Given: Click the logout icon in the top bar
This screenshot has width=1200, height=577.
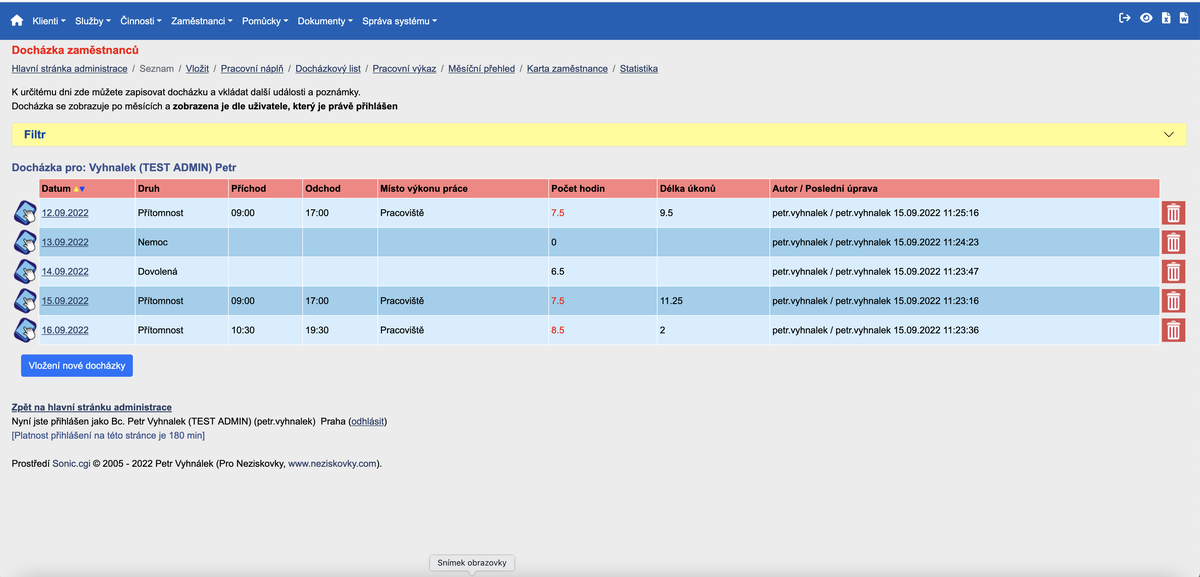Looking at the screenshot, I should 1126,18.
